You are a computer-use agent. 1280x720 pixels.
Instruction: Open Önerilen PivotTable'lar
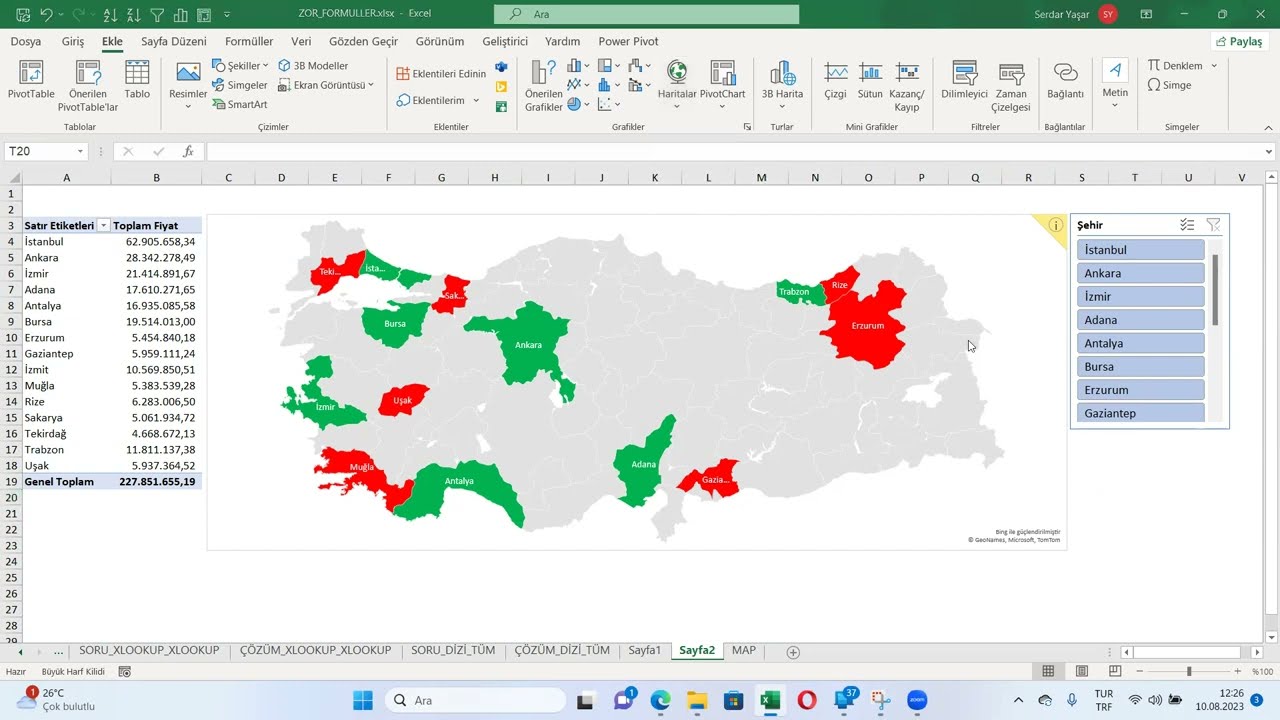[88, 85]
